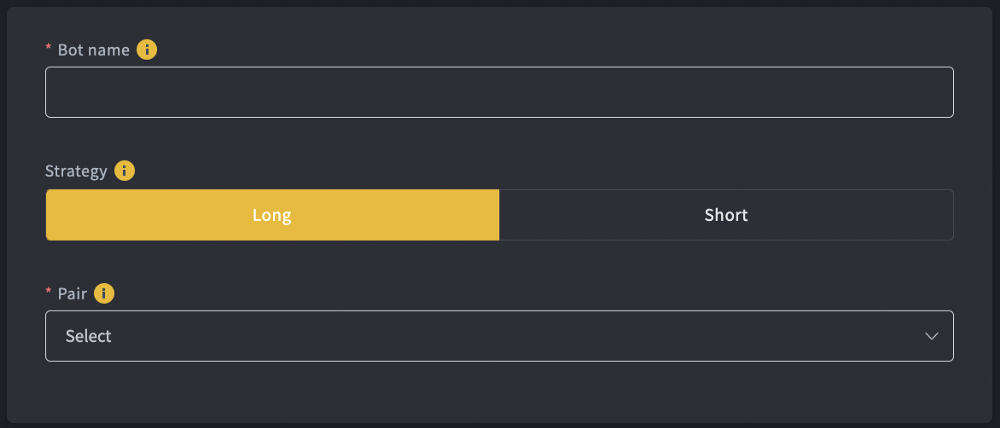Click the Strategy label text
Screen dimensions: 1000x428
click(x=76, y=172)
